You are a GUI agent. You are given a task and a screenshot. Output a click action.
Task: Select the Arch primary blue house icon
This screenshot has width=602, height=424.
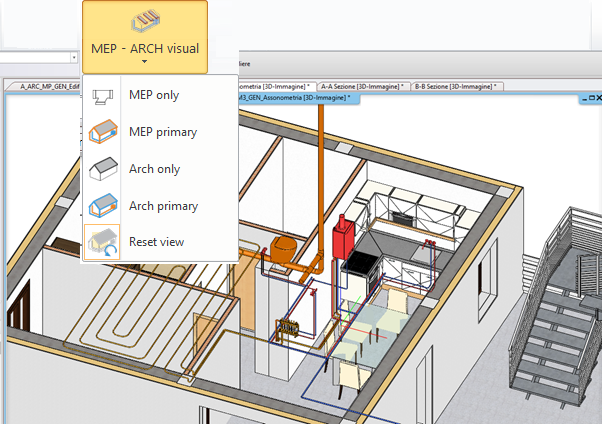(101, 206)
